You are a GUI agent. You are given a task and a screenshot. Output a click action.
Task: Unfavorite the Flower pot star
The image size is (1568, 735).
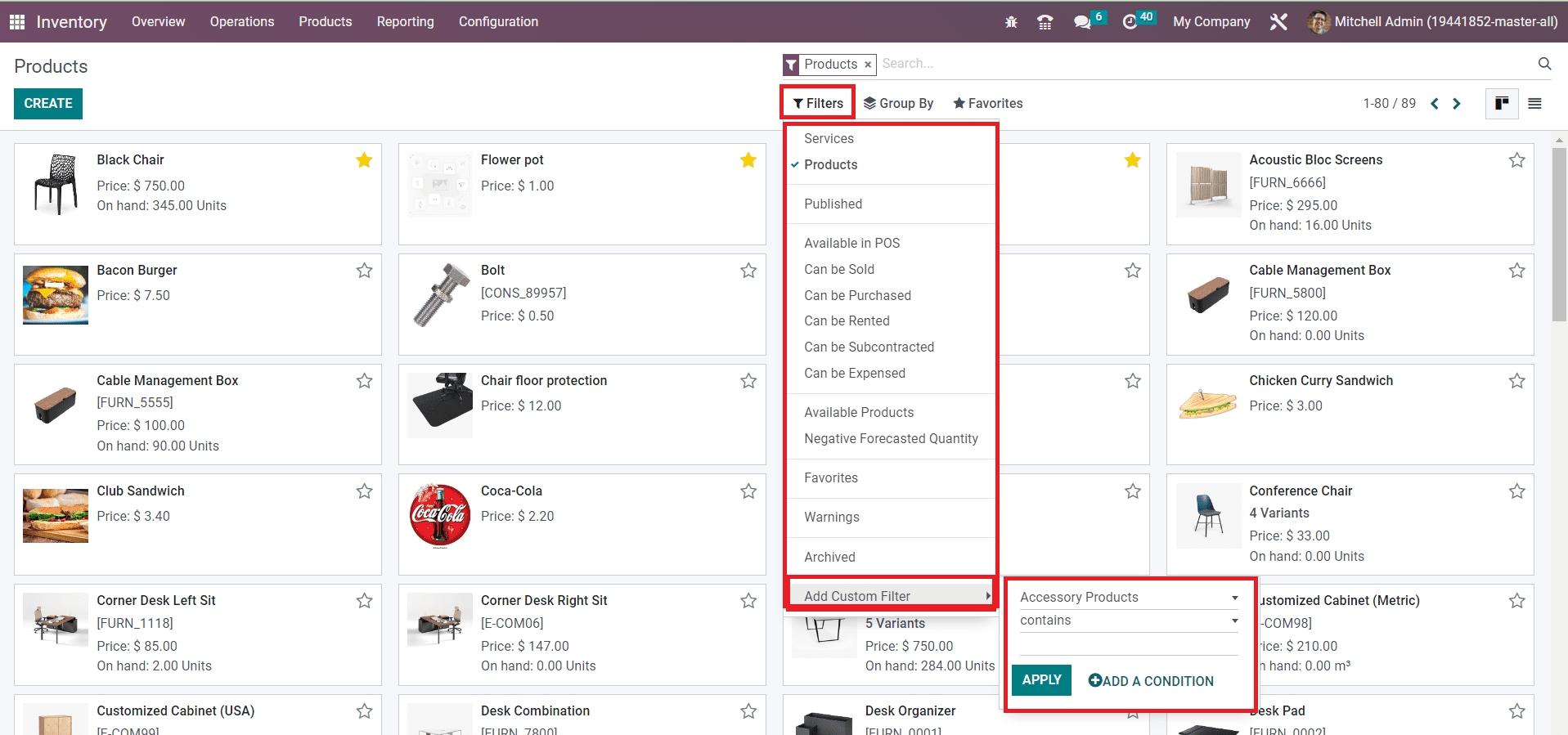(748, 160)
